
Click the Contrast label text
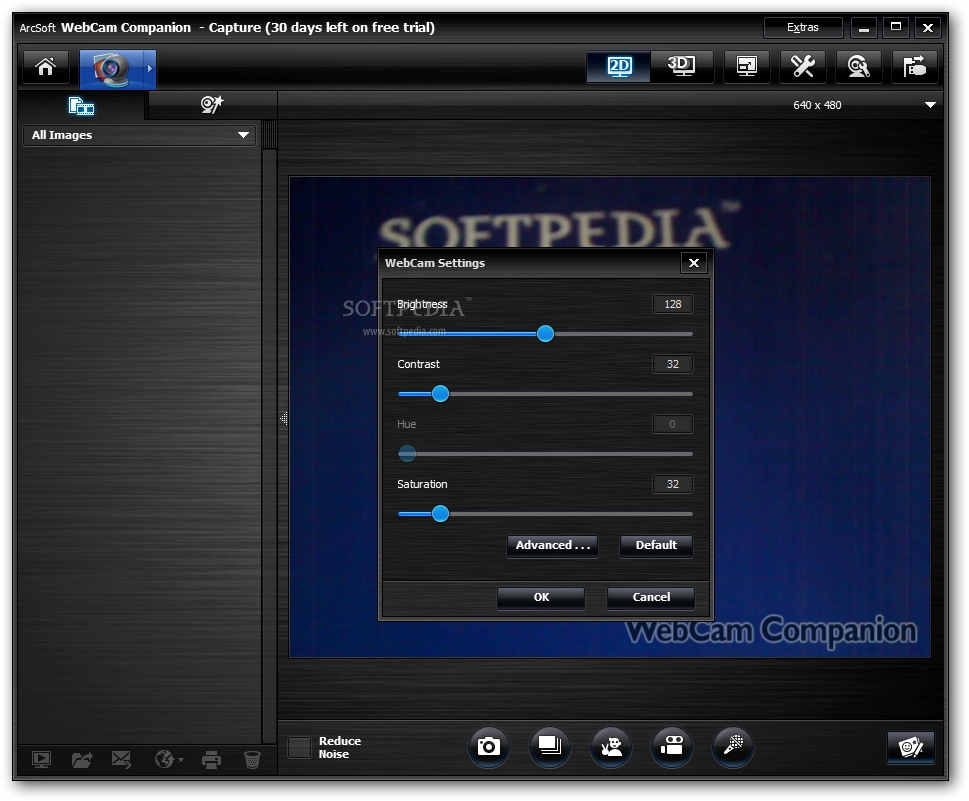pyautogui.click(x=418, y=364)
